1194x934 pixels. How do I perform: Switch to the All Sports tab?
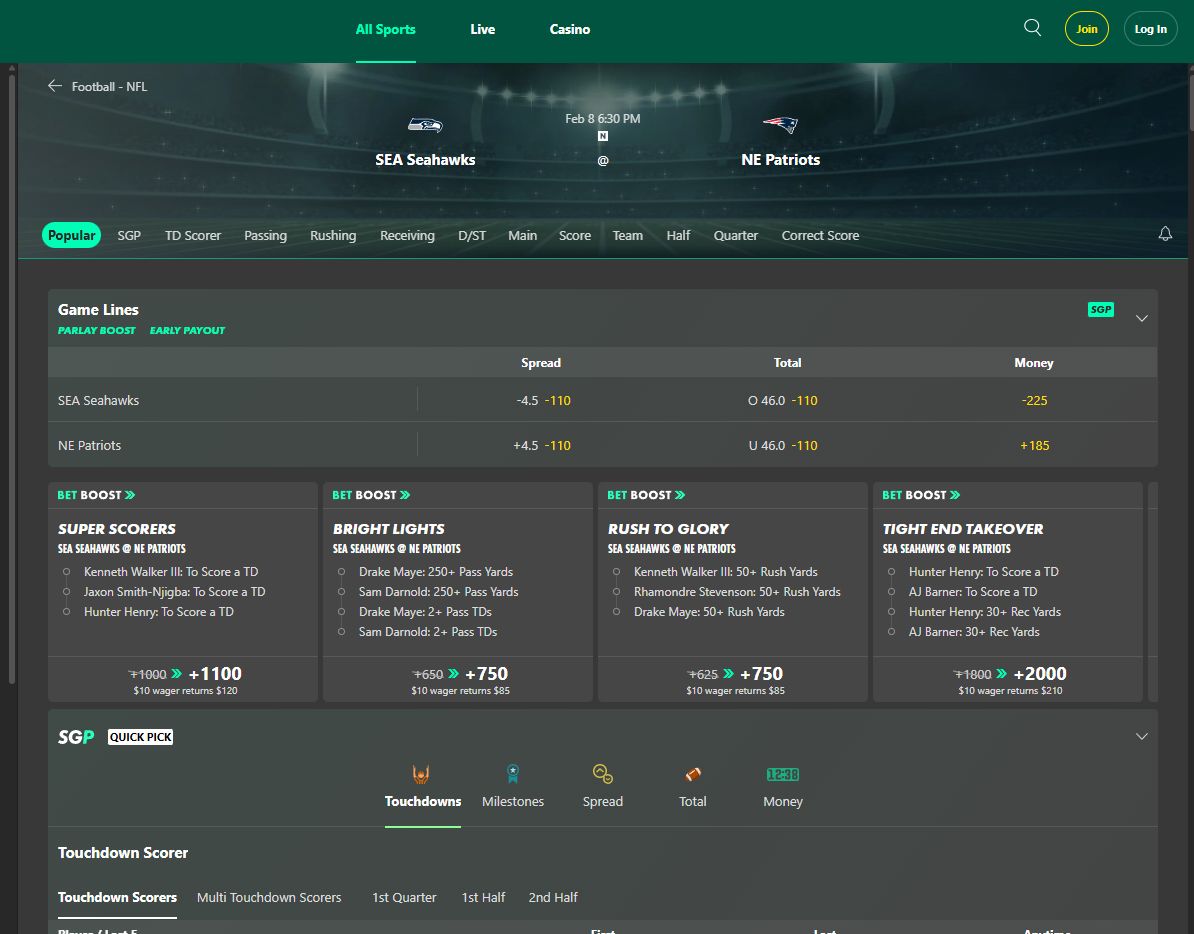(x=385, y=29)
